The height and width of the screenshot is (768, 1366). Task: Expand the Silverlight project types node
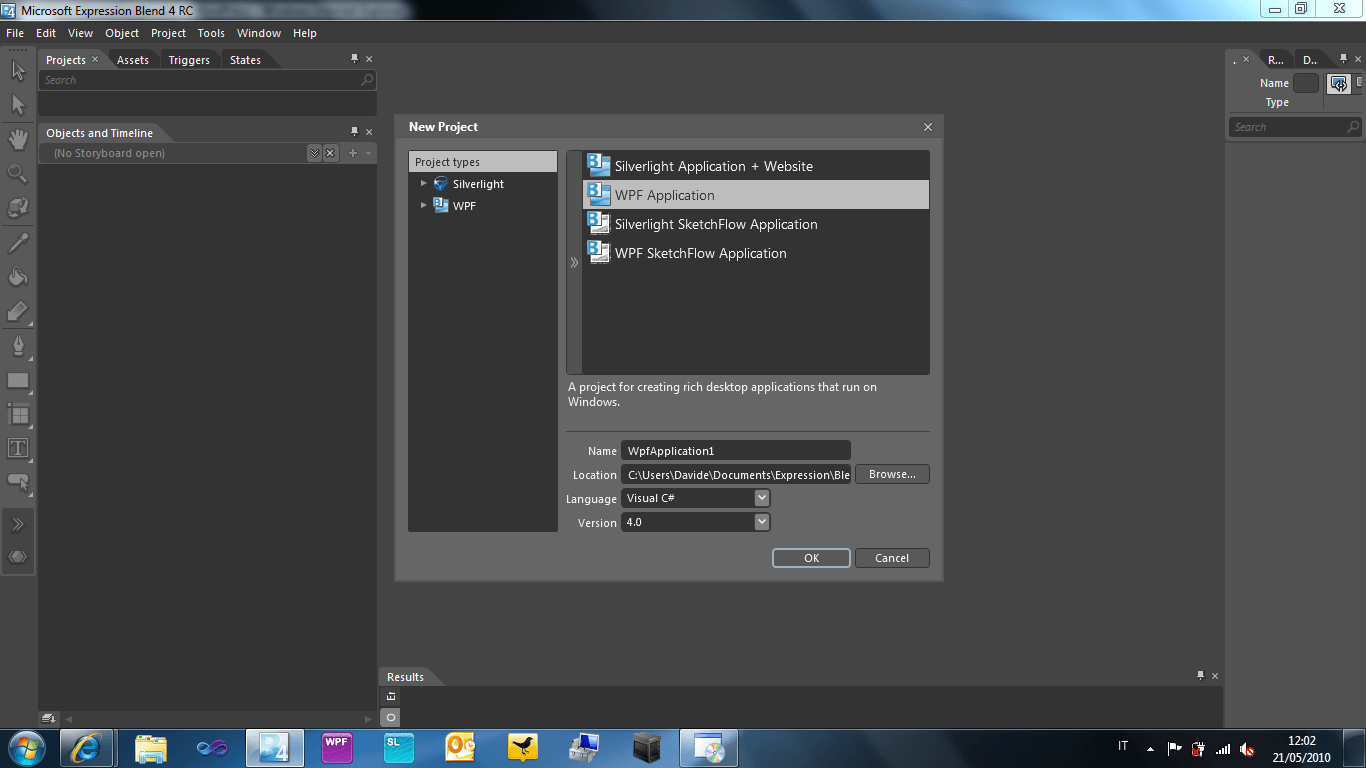424,184
